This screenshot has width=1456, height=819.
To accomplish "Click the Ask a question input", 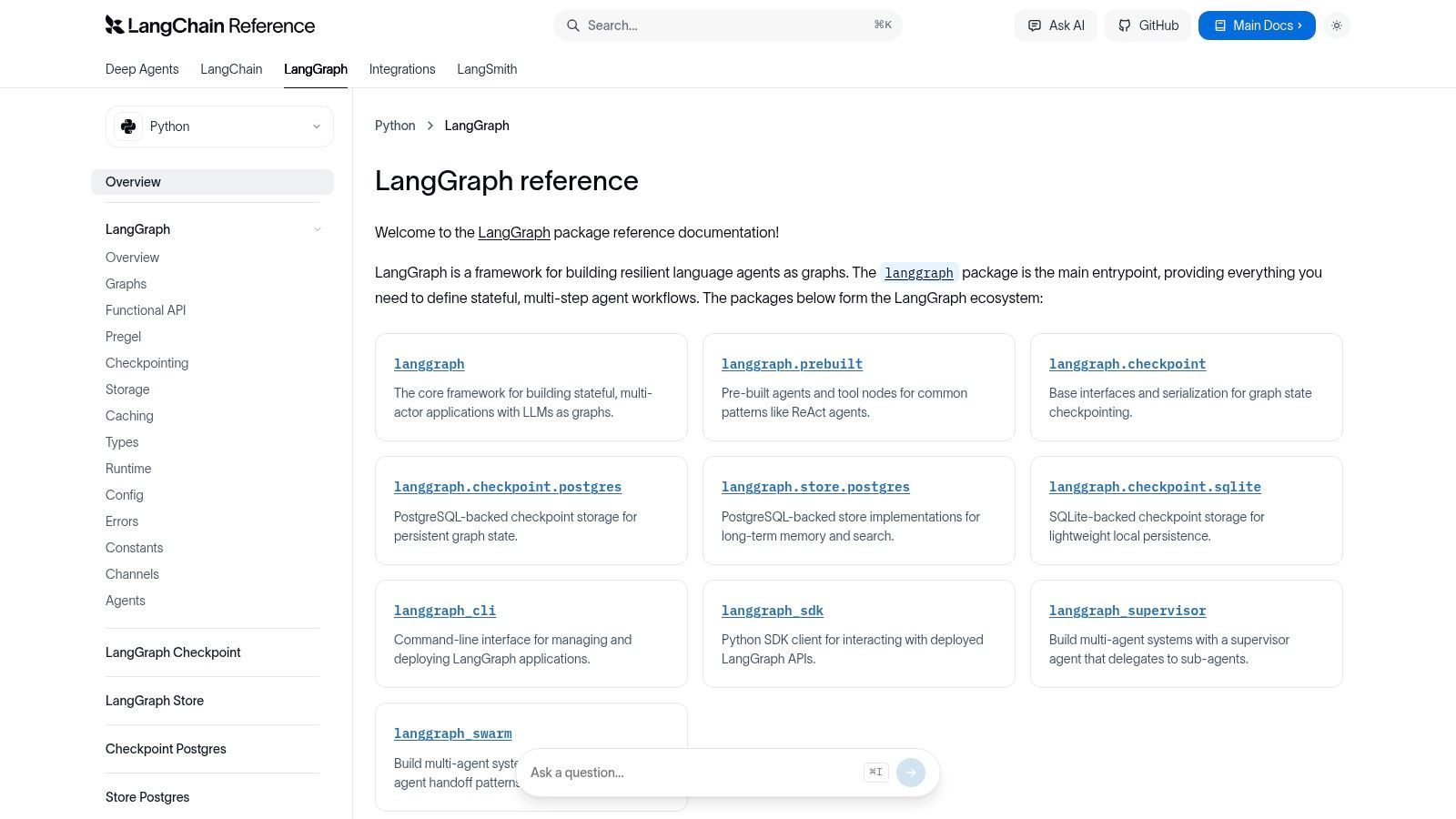I will click(x=692, y=773).
